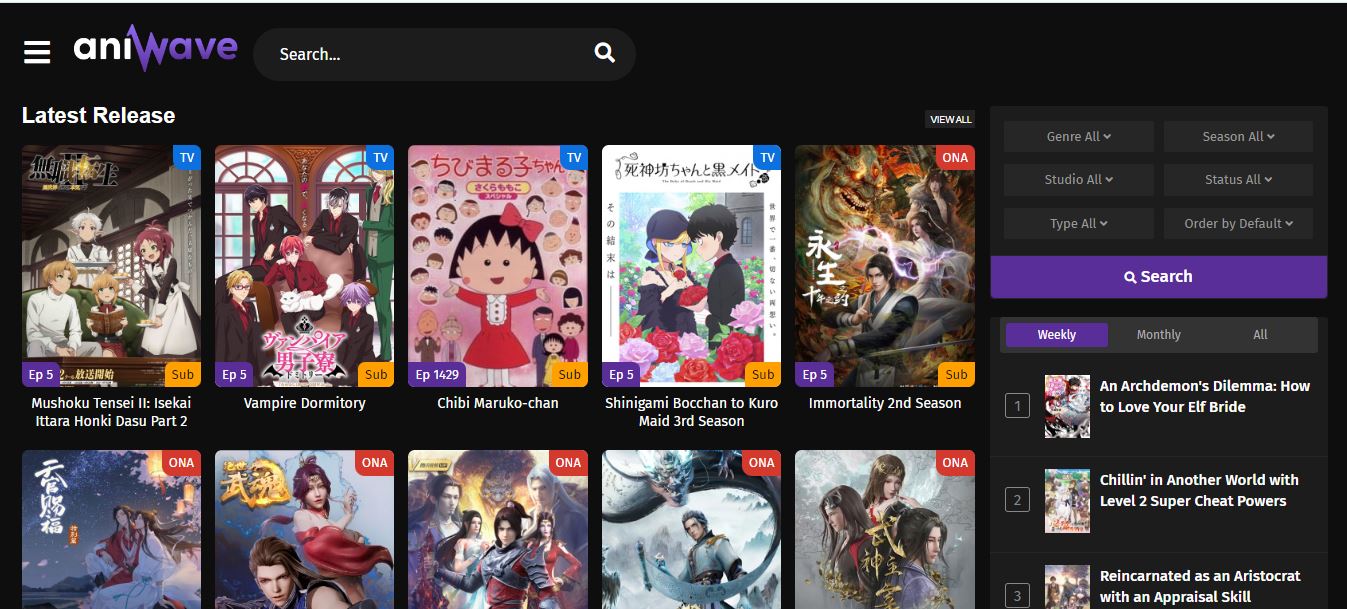Image resolution: width=1347 pixels, height=609 pixels.
Task: Click Ep 5 badge on Shinigami Bocchan poster
Action: coord(621,375)
